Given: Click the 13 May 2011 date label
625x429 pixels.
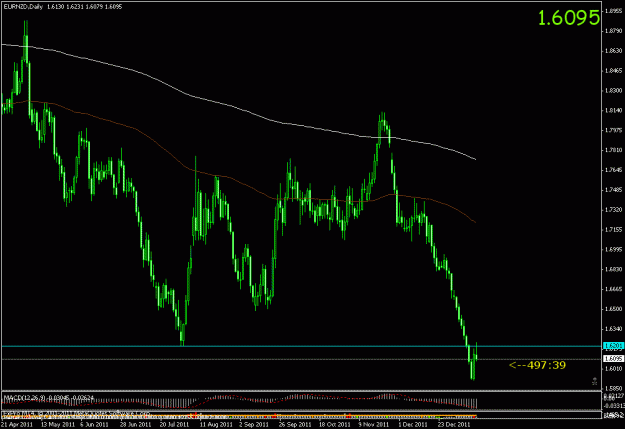Looking at the screenshot, I should point(58,425).
